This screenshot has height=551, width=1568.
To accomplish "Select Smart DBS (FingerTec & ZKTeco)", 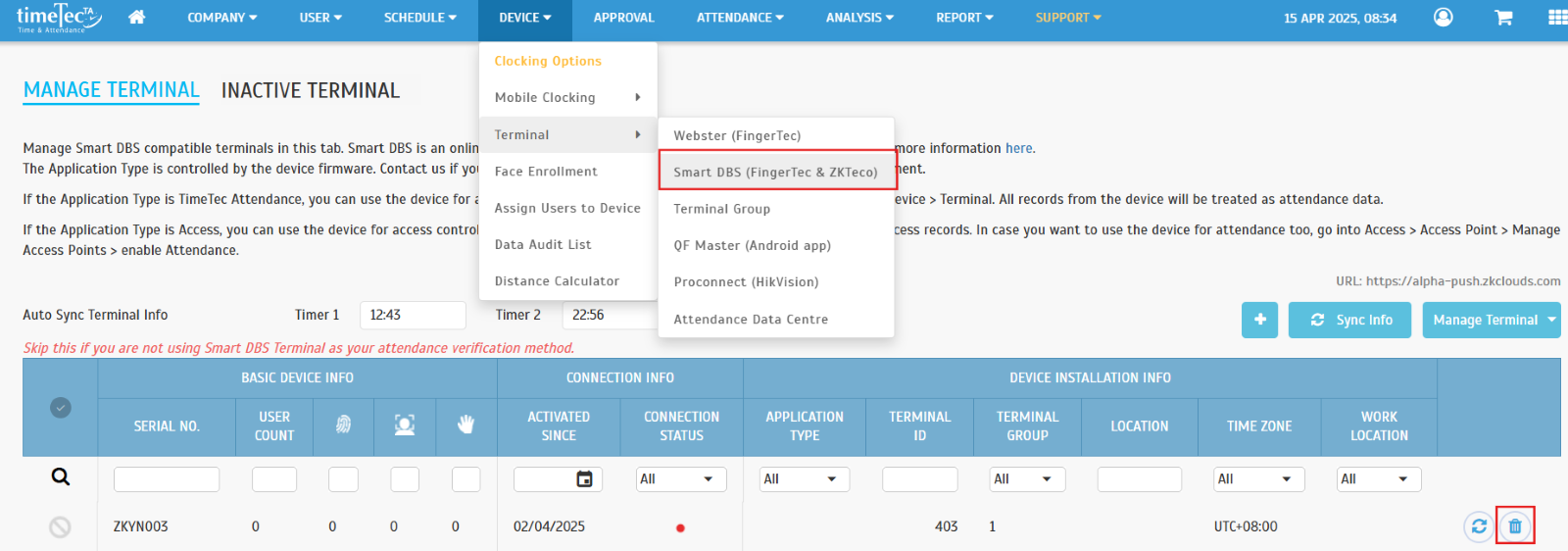I will pyautogui.click(x=776, y=172).
